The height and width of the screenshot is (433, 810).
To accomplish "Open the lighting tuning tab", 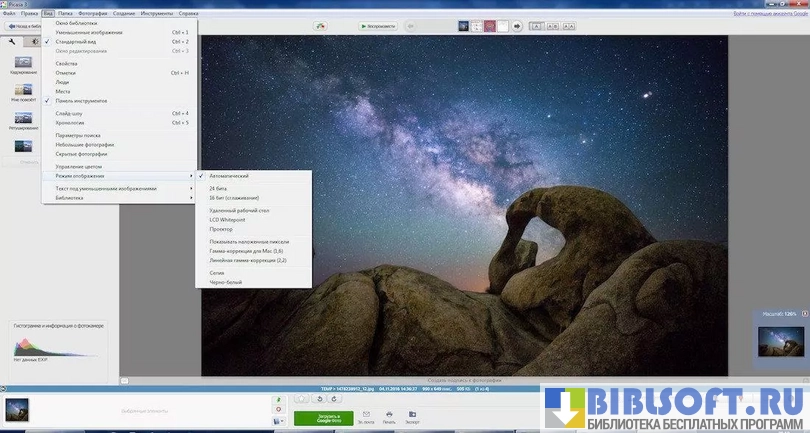I will coord(33,42).
